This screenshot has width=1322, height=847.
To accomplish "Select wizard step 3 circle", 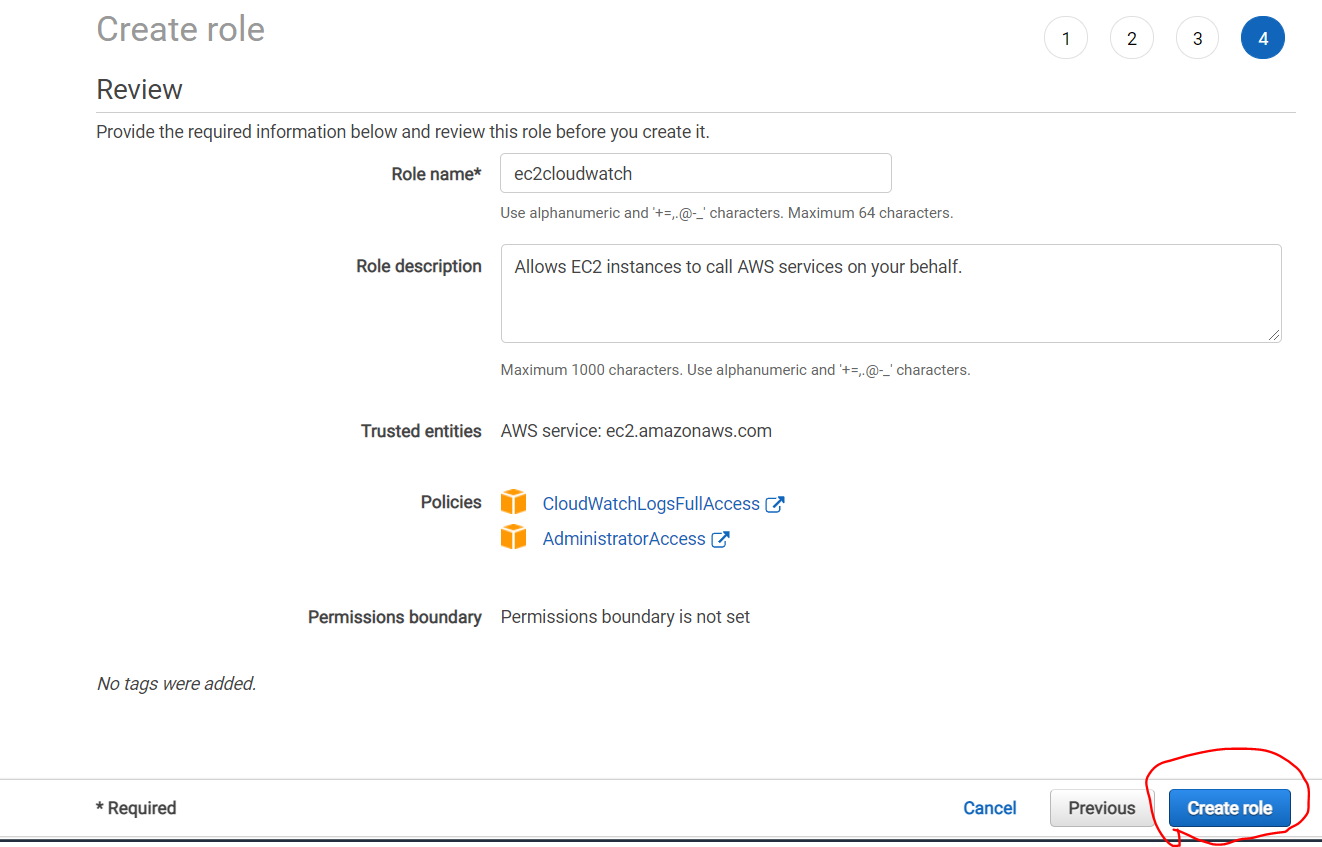I will 1197,39.
